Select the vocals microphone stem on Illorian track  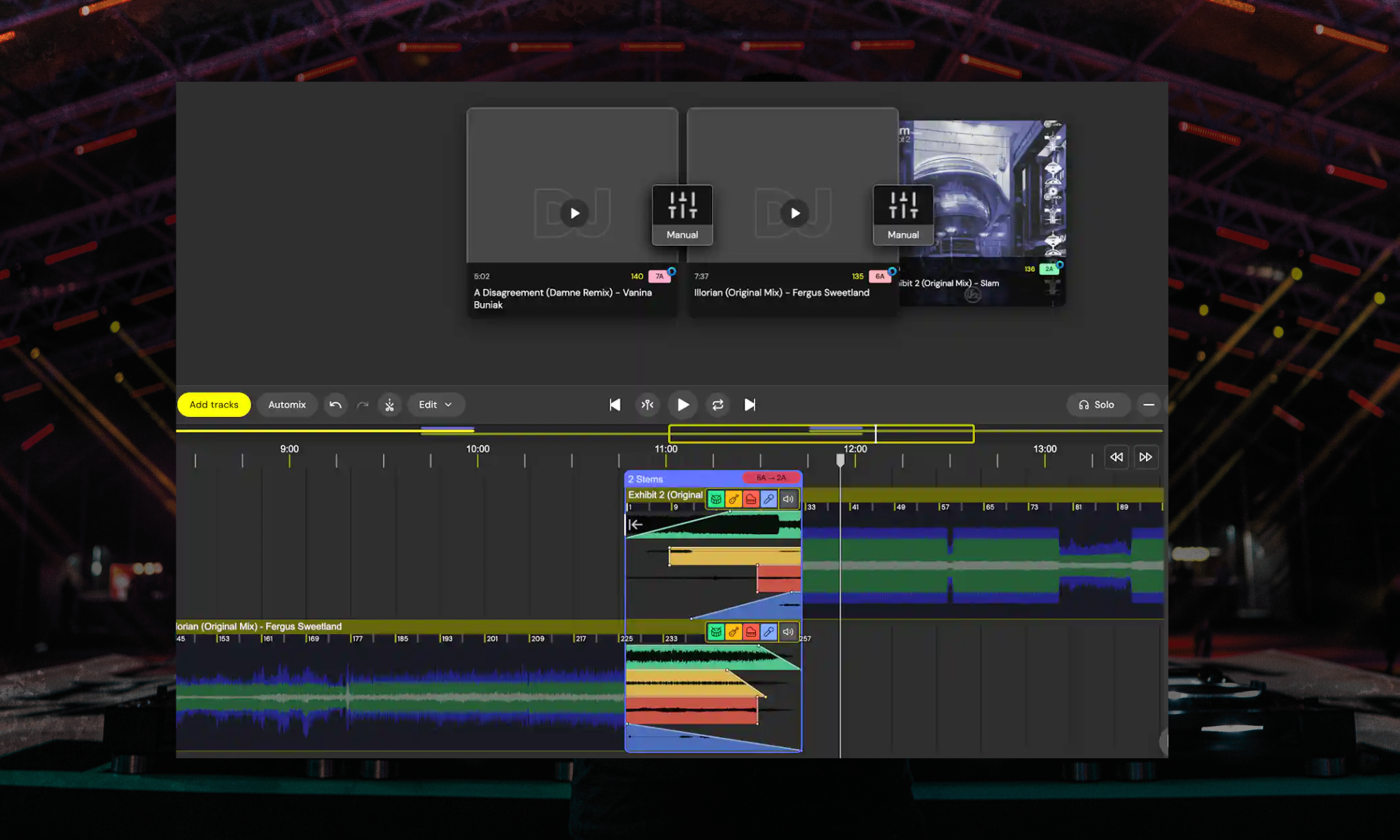(x=769, y=631)
